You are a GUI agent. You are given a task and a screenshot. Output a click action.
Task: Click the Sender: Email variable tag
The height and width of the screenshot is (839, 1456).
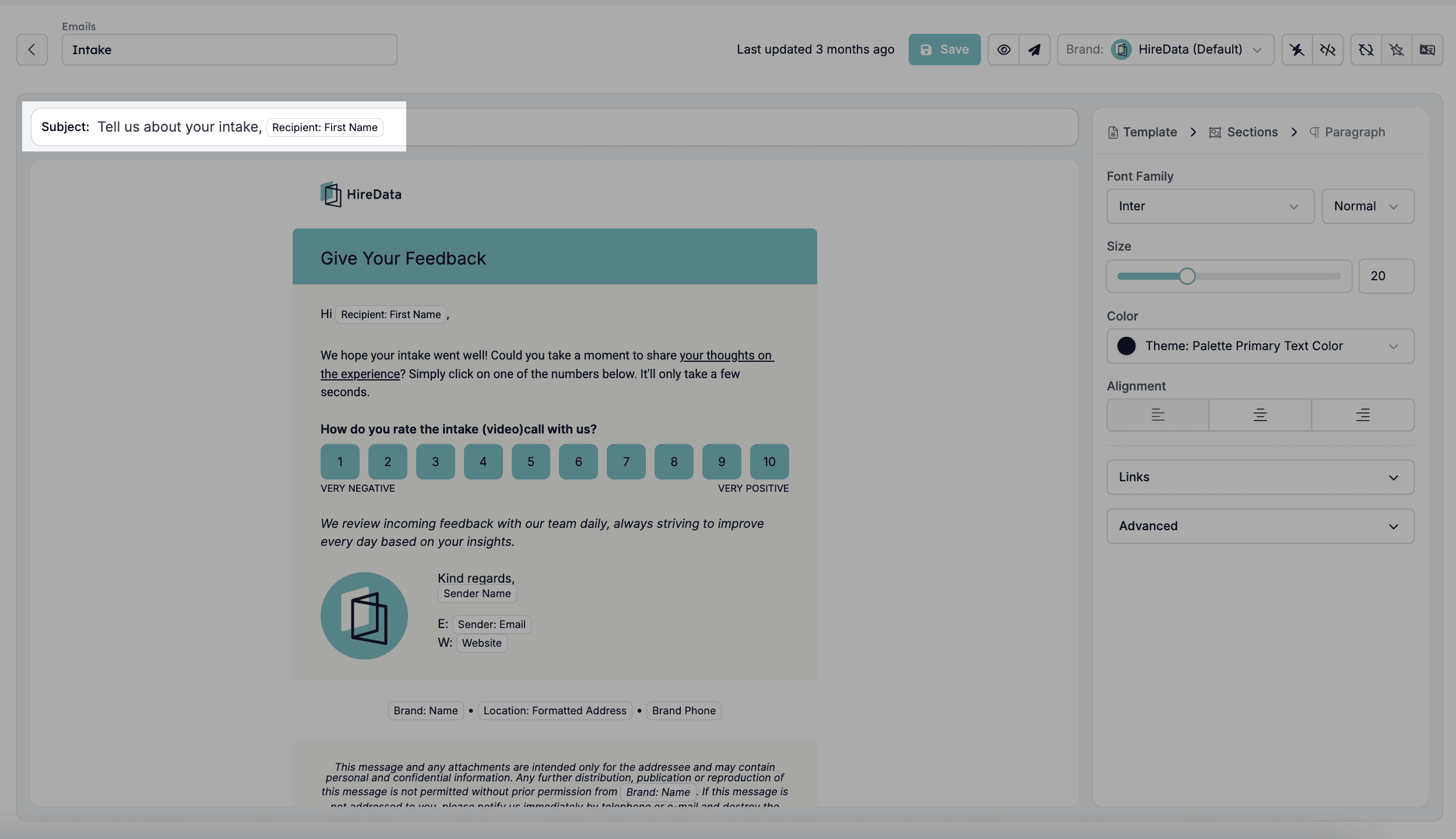[491, 625]
